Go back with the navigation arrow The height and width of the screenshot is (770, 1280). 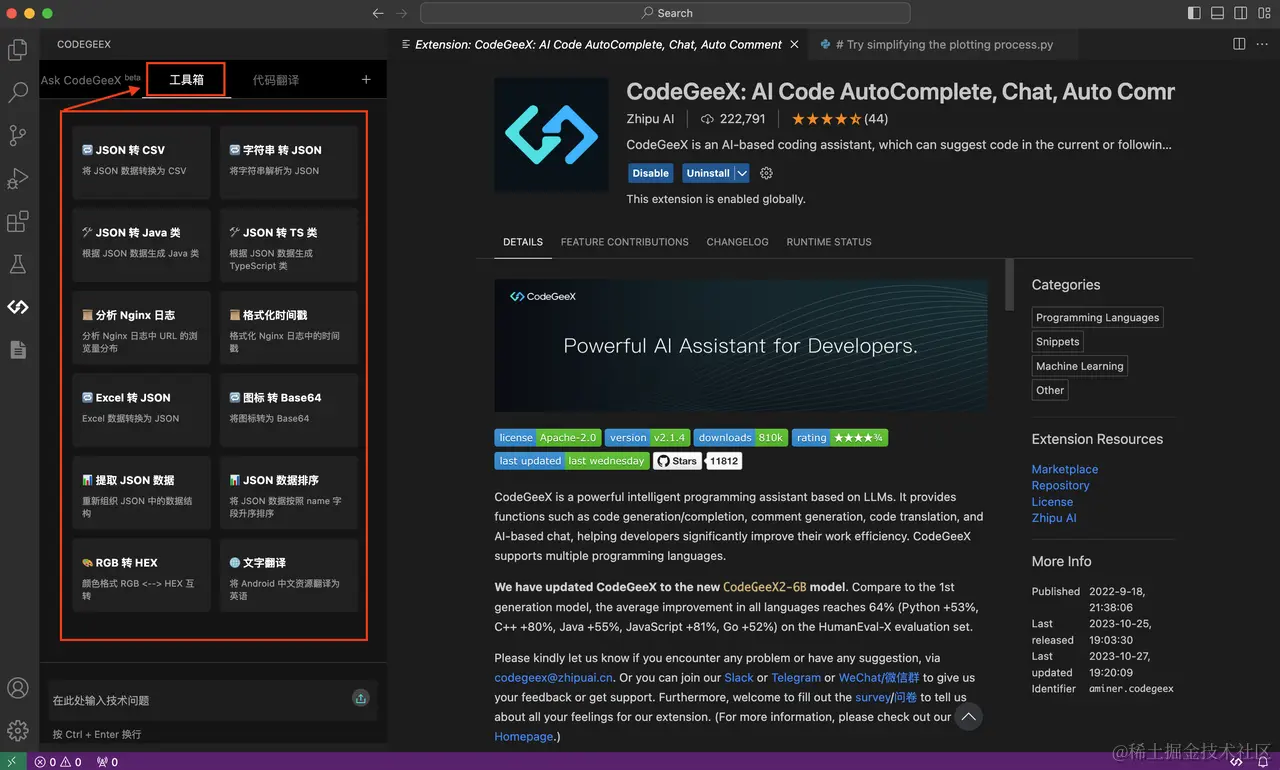coord(378,13)
